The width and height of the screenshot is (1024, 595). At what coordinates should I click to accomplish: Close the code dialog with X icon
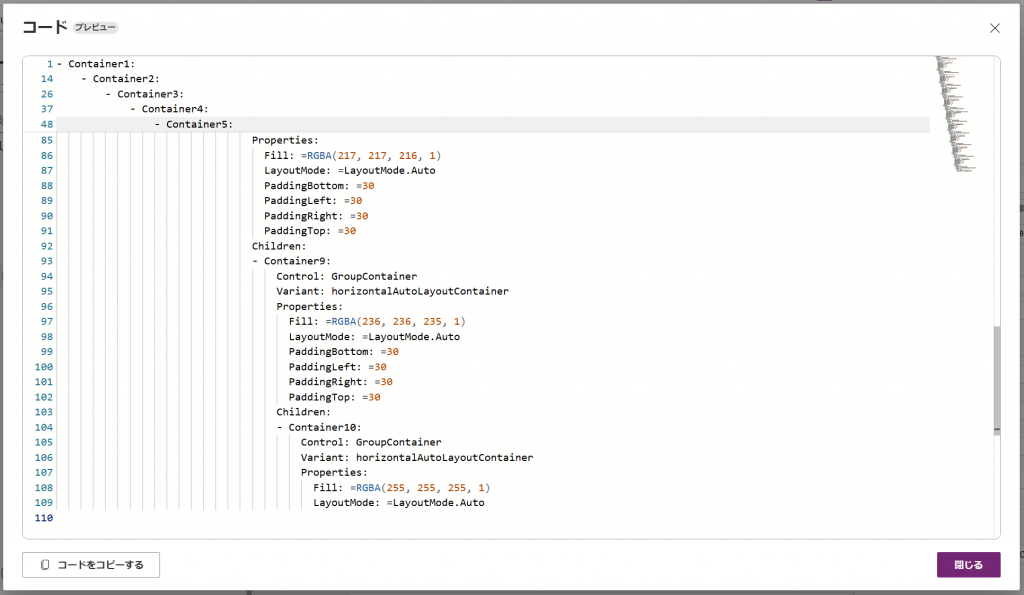click(x=994, y=28)
